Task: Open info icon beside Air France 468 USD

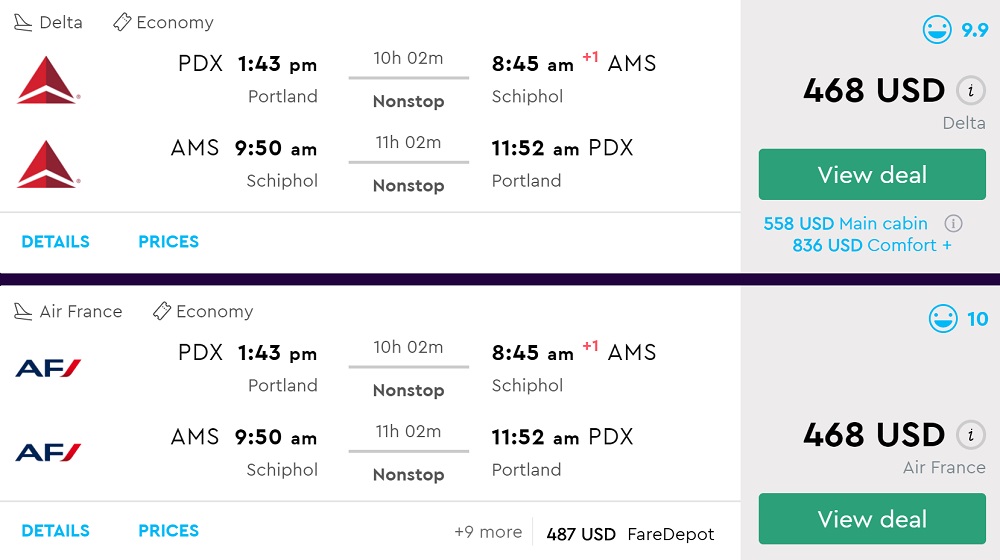Action: (x=968, y=435)
